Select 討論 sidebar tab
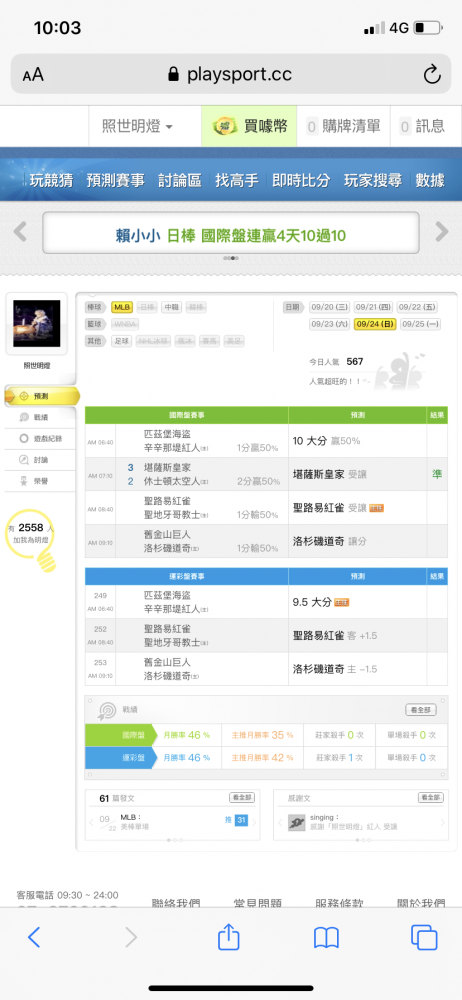The image size is (462, 1000). click(x=41, y=459)
